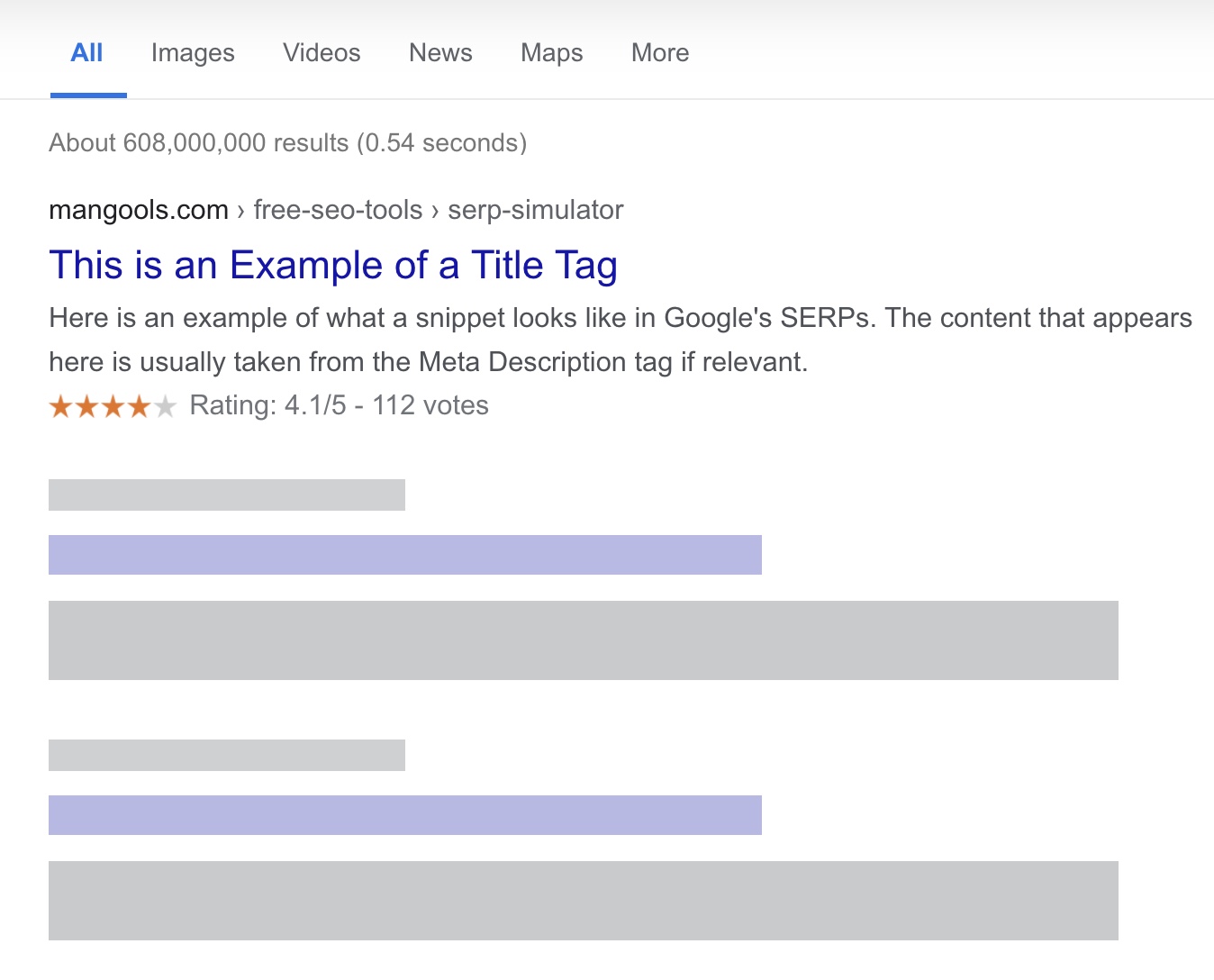Viewport: 1214px width, 980px height.
Task: Click the mangools.com breadcrumb link
Action: click(x=137, y=209)
